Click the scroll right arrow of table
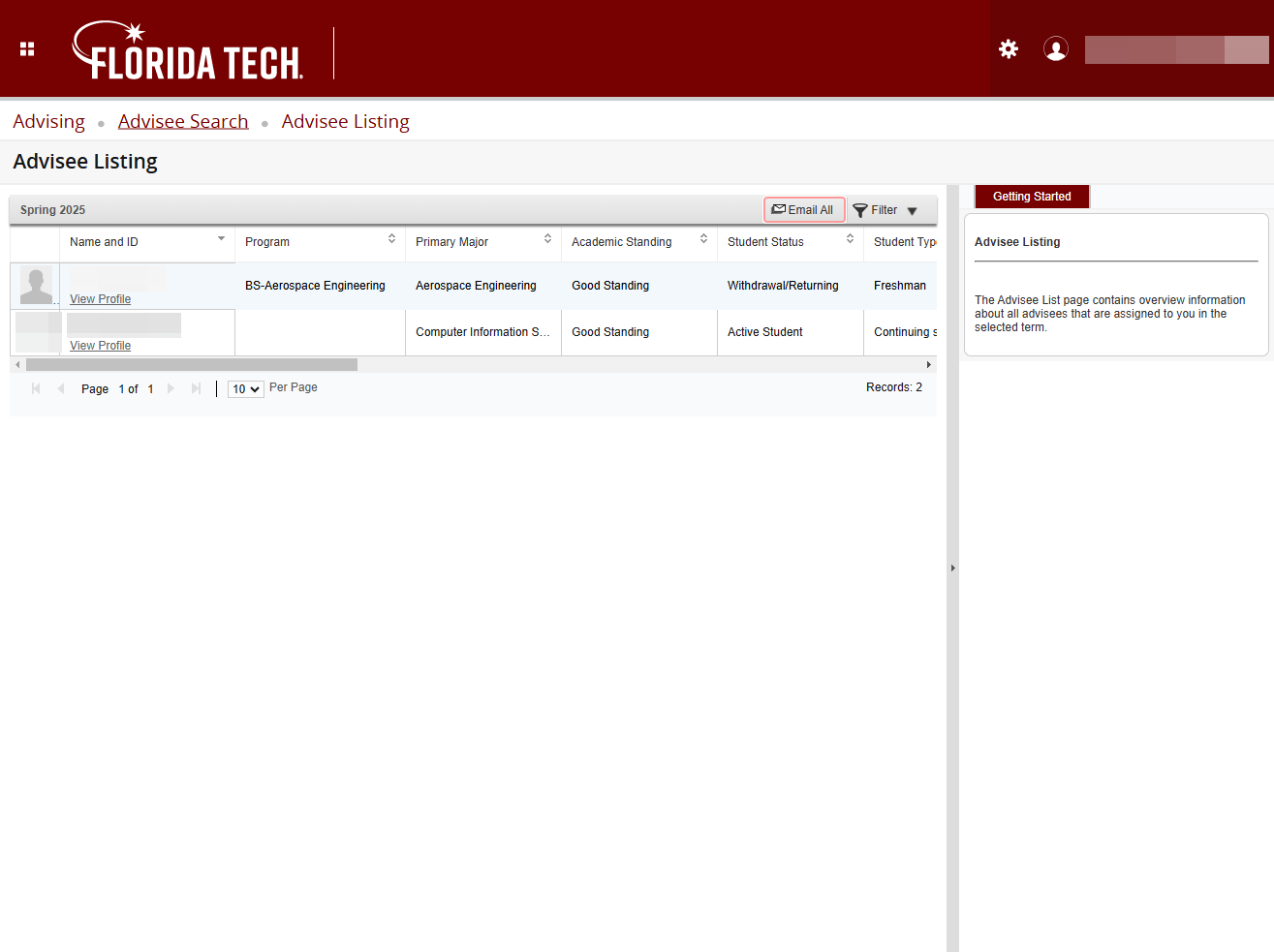1274x952 pixels. (929, 365)
